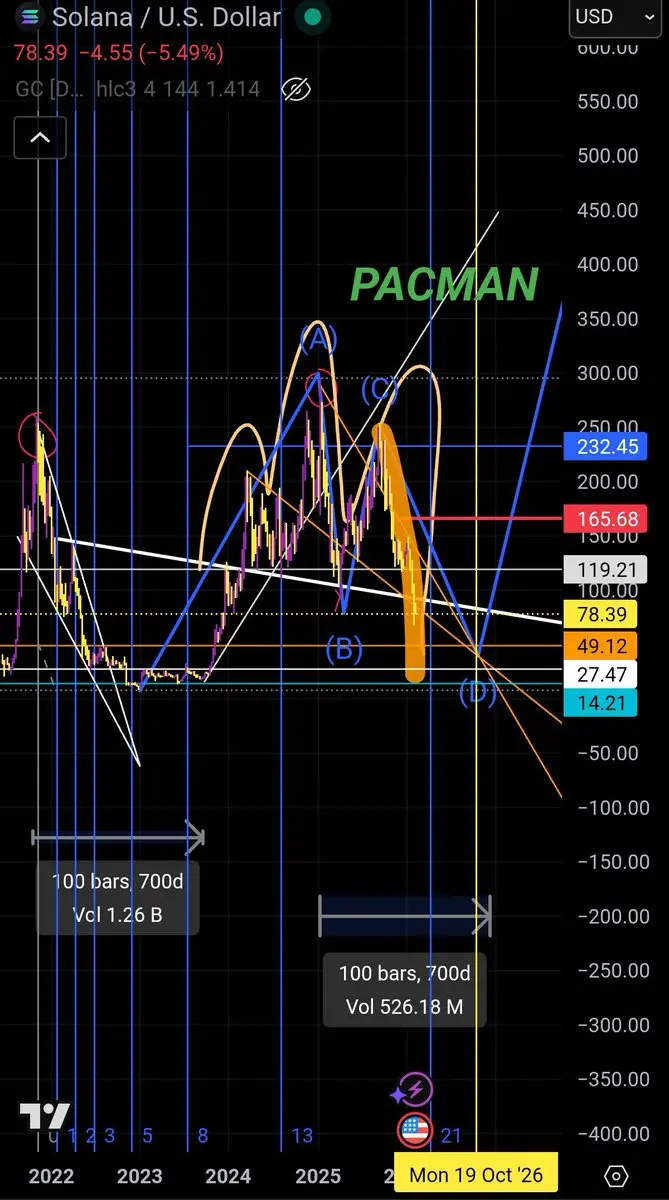Click the 600.00 price axis value
This screenshot has width=669, height=1200.
point(610,47)
